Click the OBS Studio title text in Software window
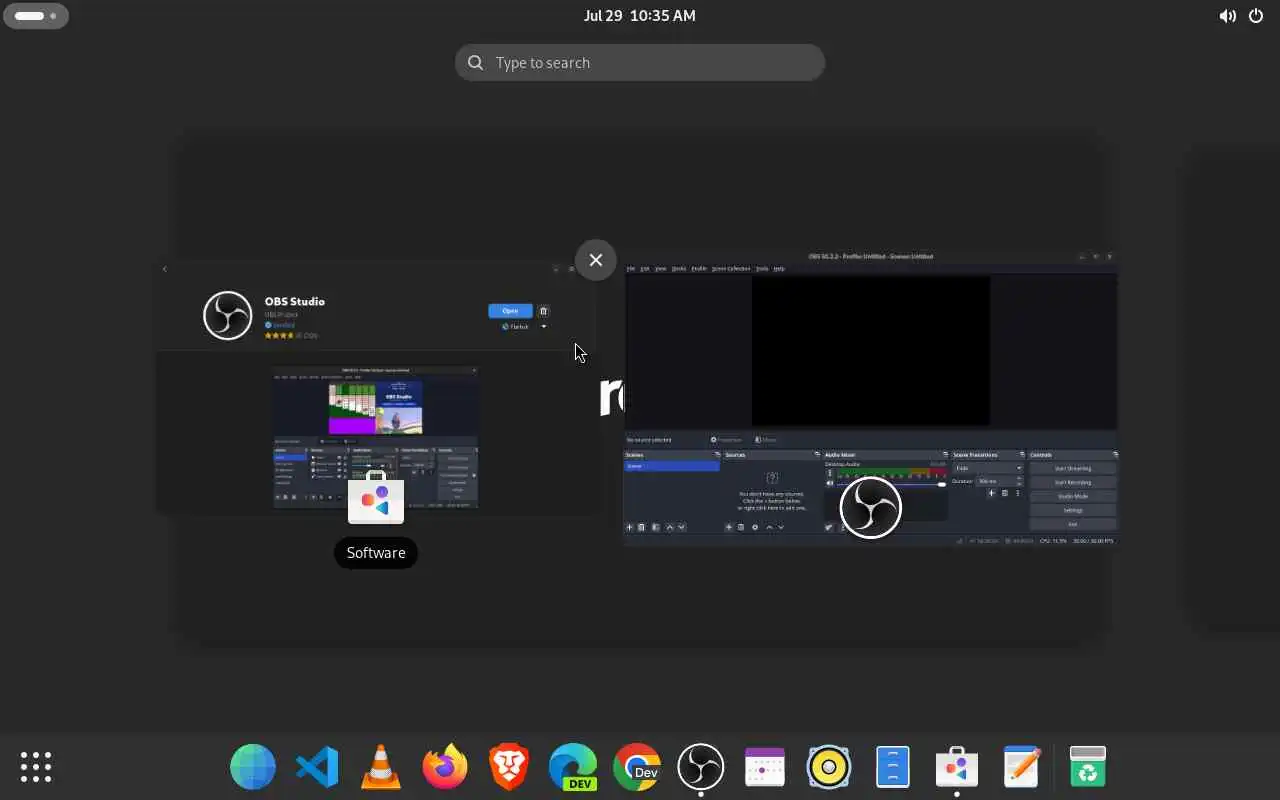 click(x=295, y=301)
